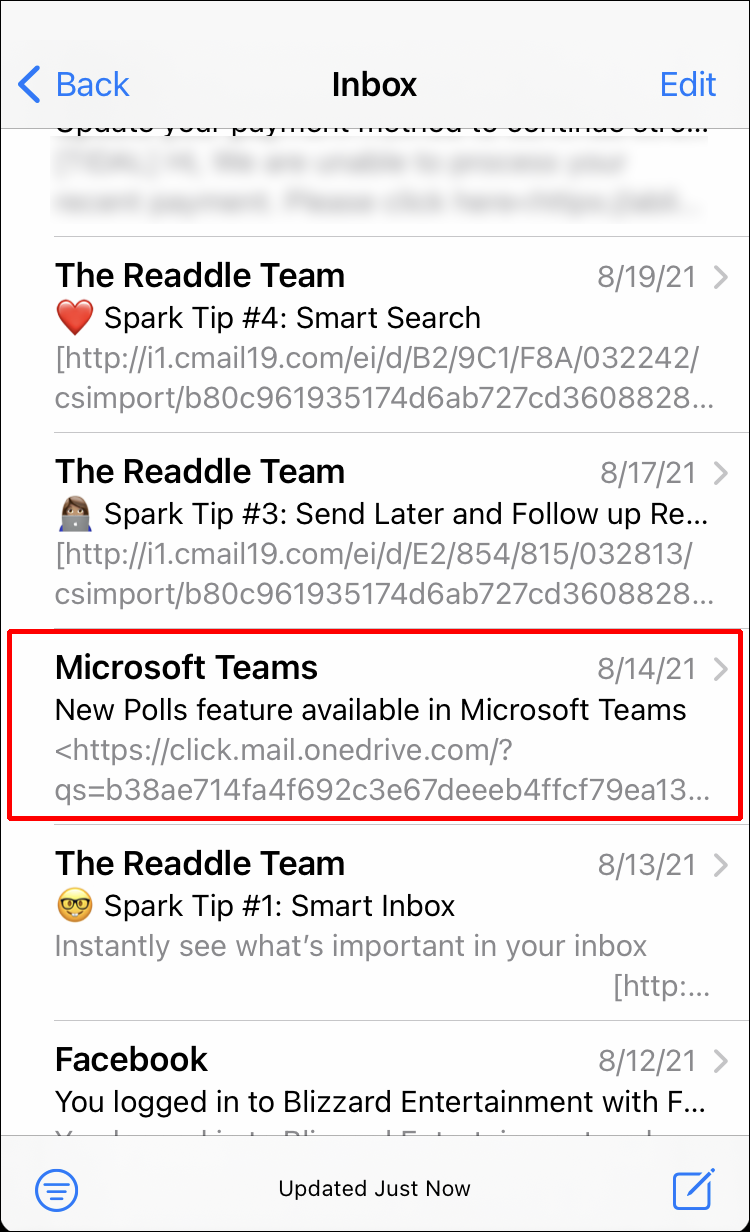Tap the nerd face emoji on Spark Tip #1

pos(75,907)
